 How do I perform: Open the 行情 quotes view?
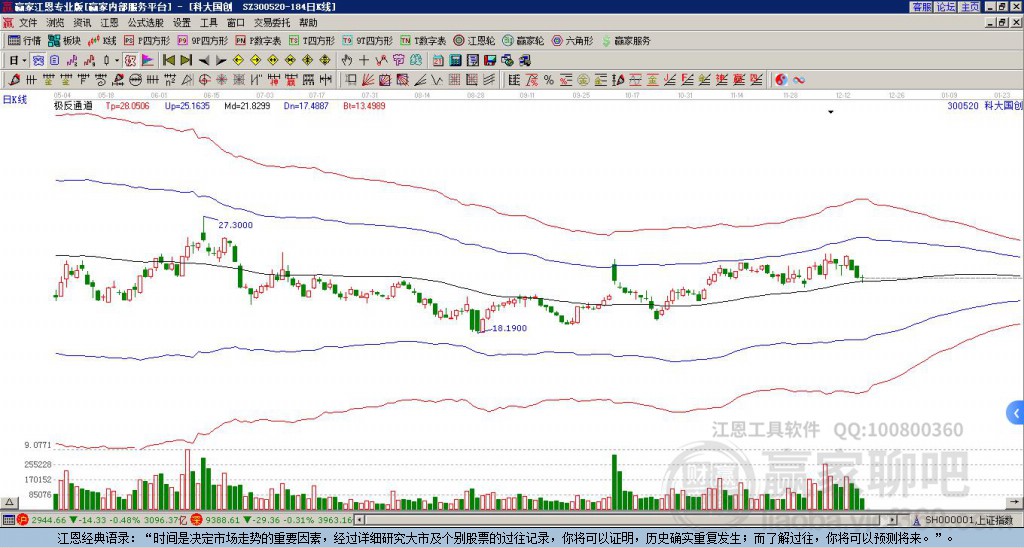pos(24,41)
